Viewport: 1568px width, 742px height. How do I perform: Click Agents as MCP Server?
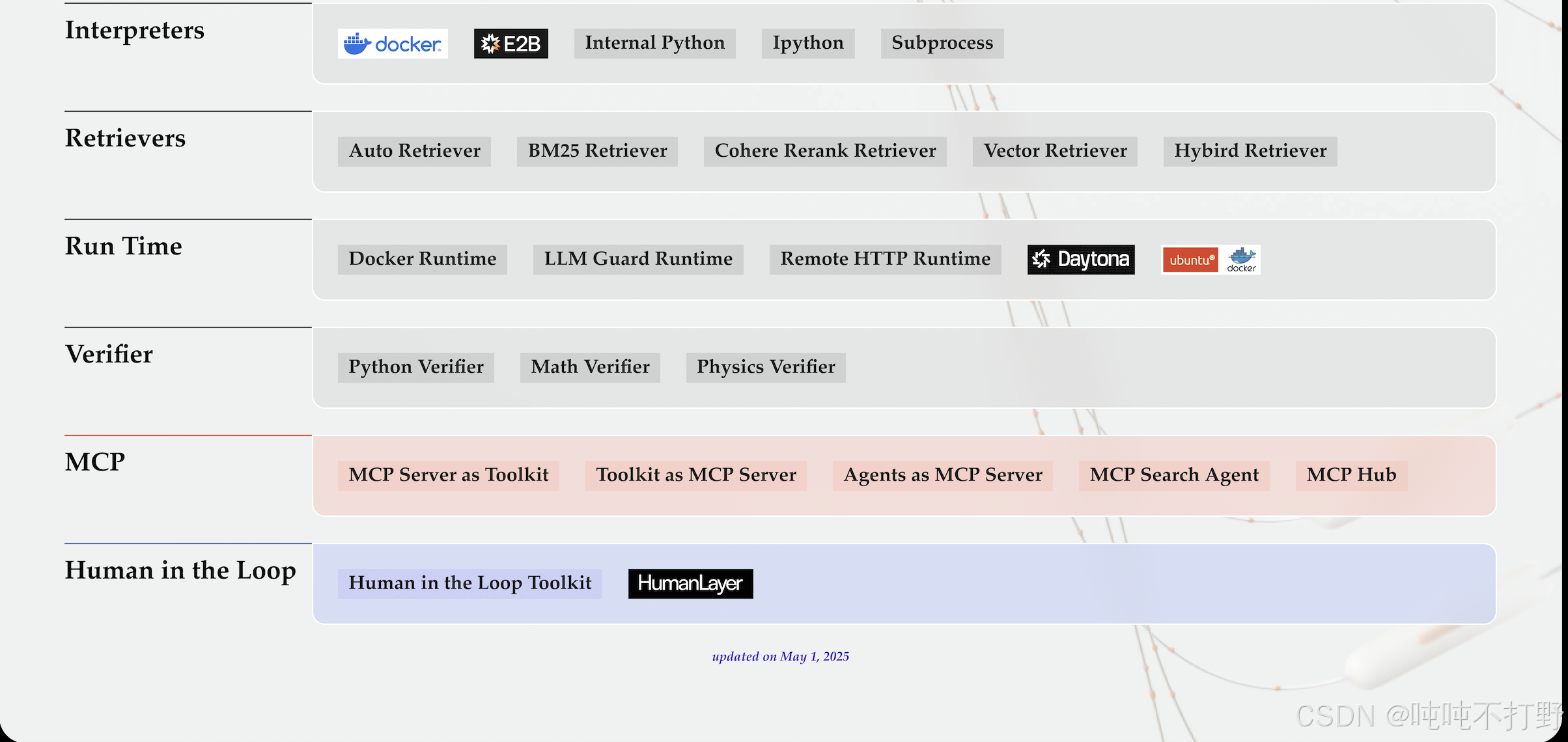(x=943, y=475)
